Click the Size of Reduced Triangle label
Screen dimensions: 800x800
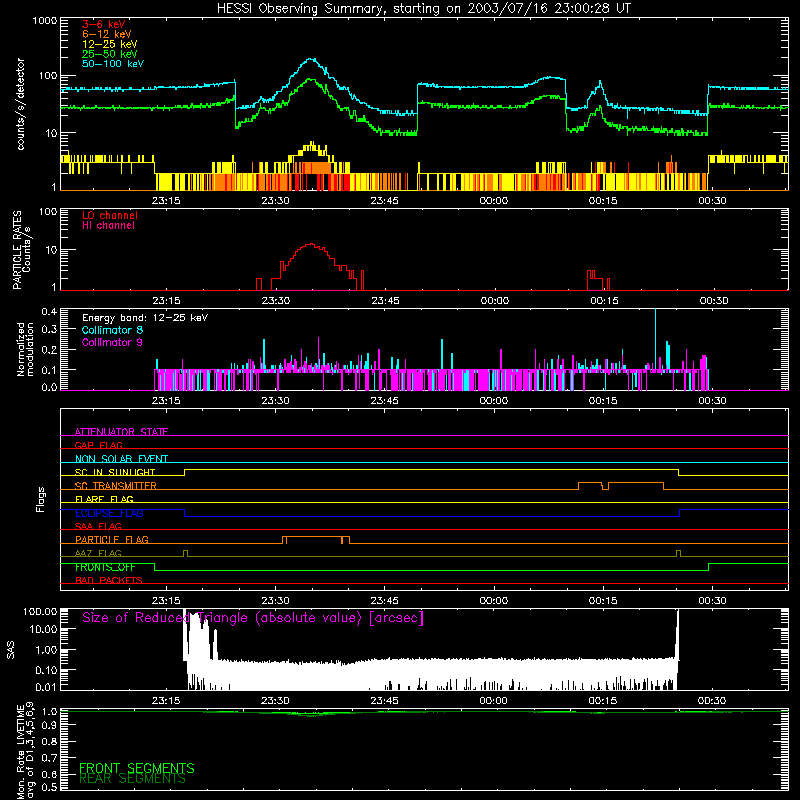point(253,618)
